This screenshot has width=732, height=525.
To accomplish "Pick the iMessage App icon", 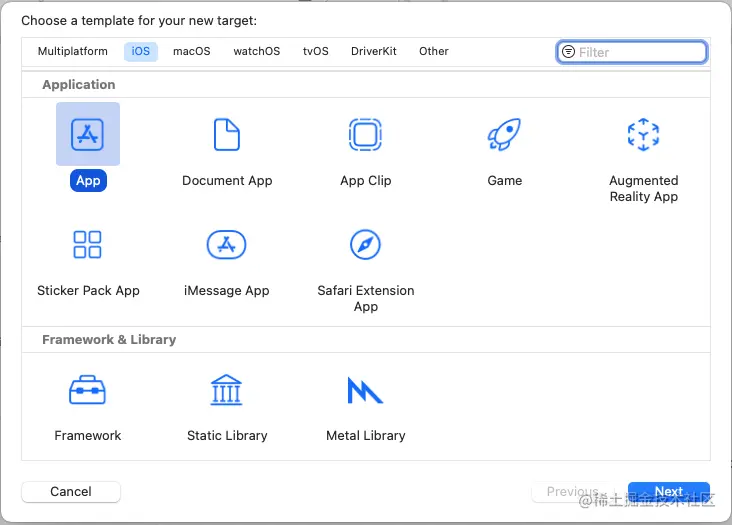I will [226, 245].
